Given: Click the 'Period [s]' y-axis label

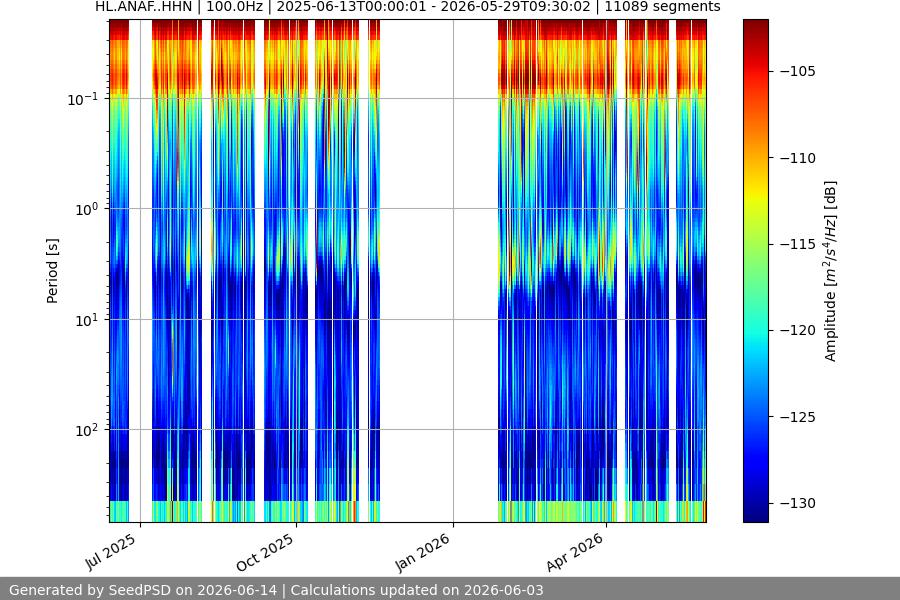Looking at the screenshot, I should click(x=52, y=271).
